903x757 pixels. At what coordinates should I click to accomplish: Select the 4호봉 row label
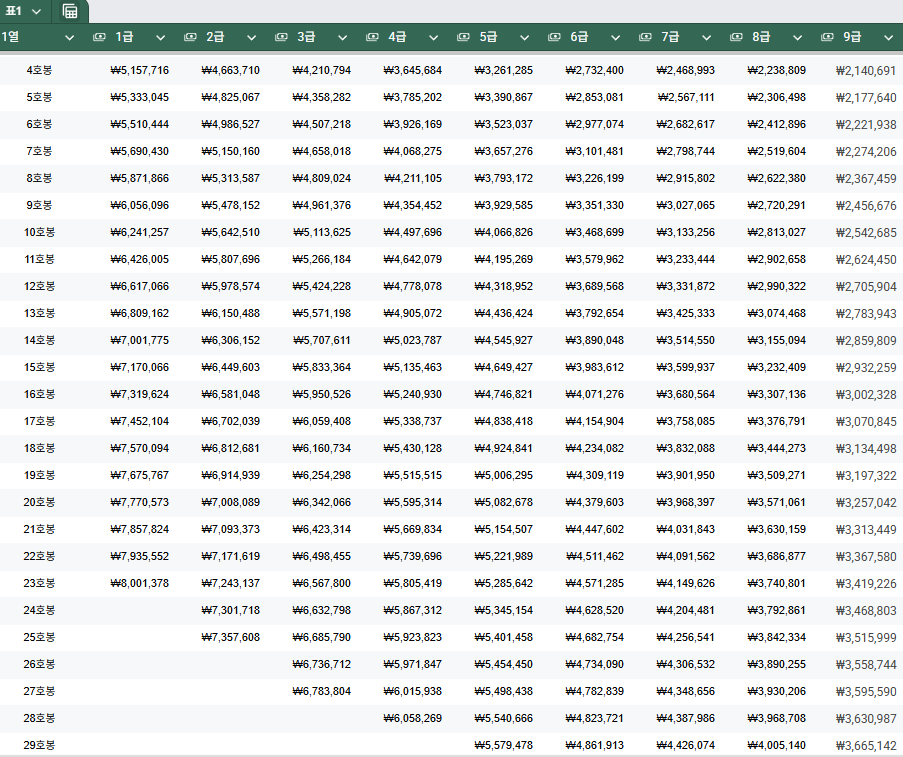(39, 70)
